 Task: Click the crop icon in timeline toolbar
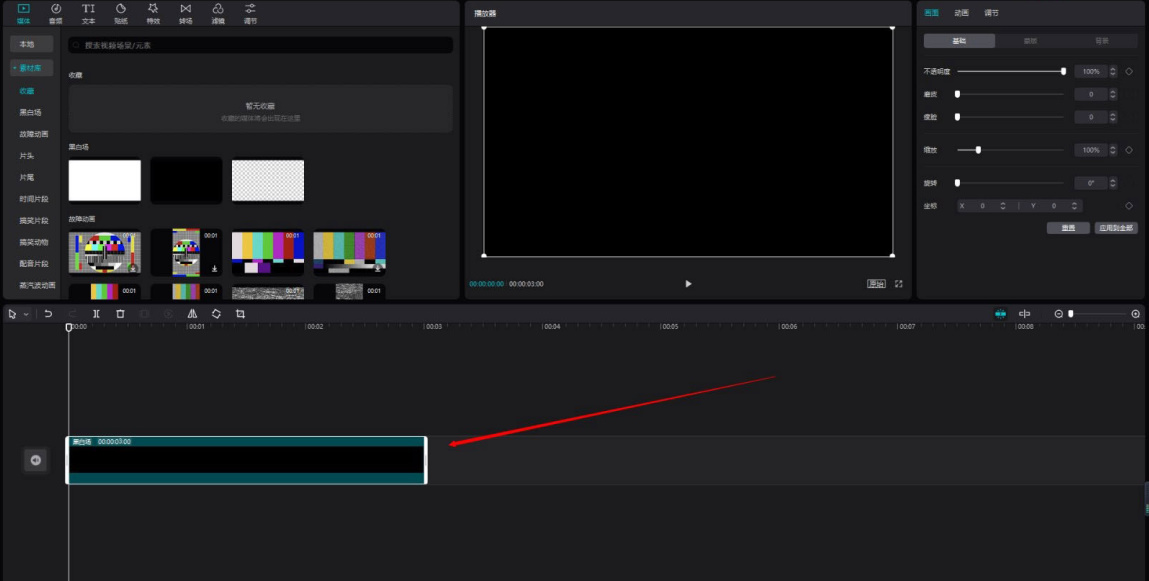tap(240, 314)
